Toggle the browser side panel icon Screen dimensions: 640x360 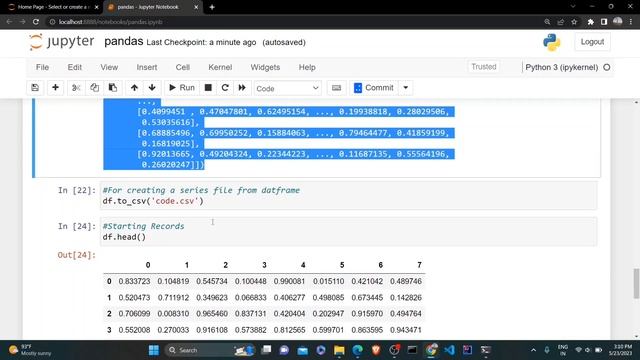604,22
